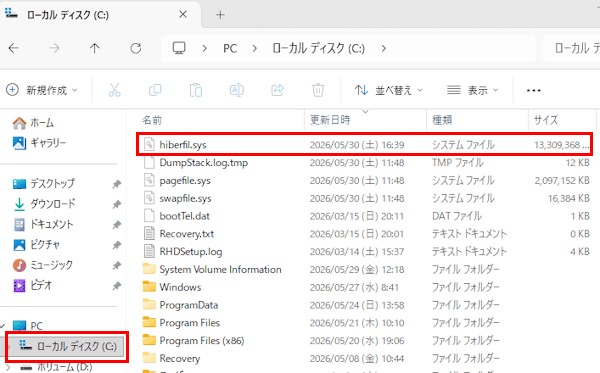Screen dimensions: 600x373
Task: Navigate up one folder level
Action: point(95,48)
